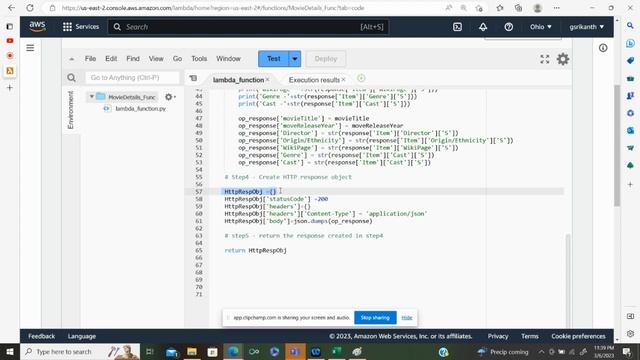The height and width of the screenshot is (360, 640).
Task: Open the left navigation hamburger menu
Action: click(30, 48)
